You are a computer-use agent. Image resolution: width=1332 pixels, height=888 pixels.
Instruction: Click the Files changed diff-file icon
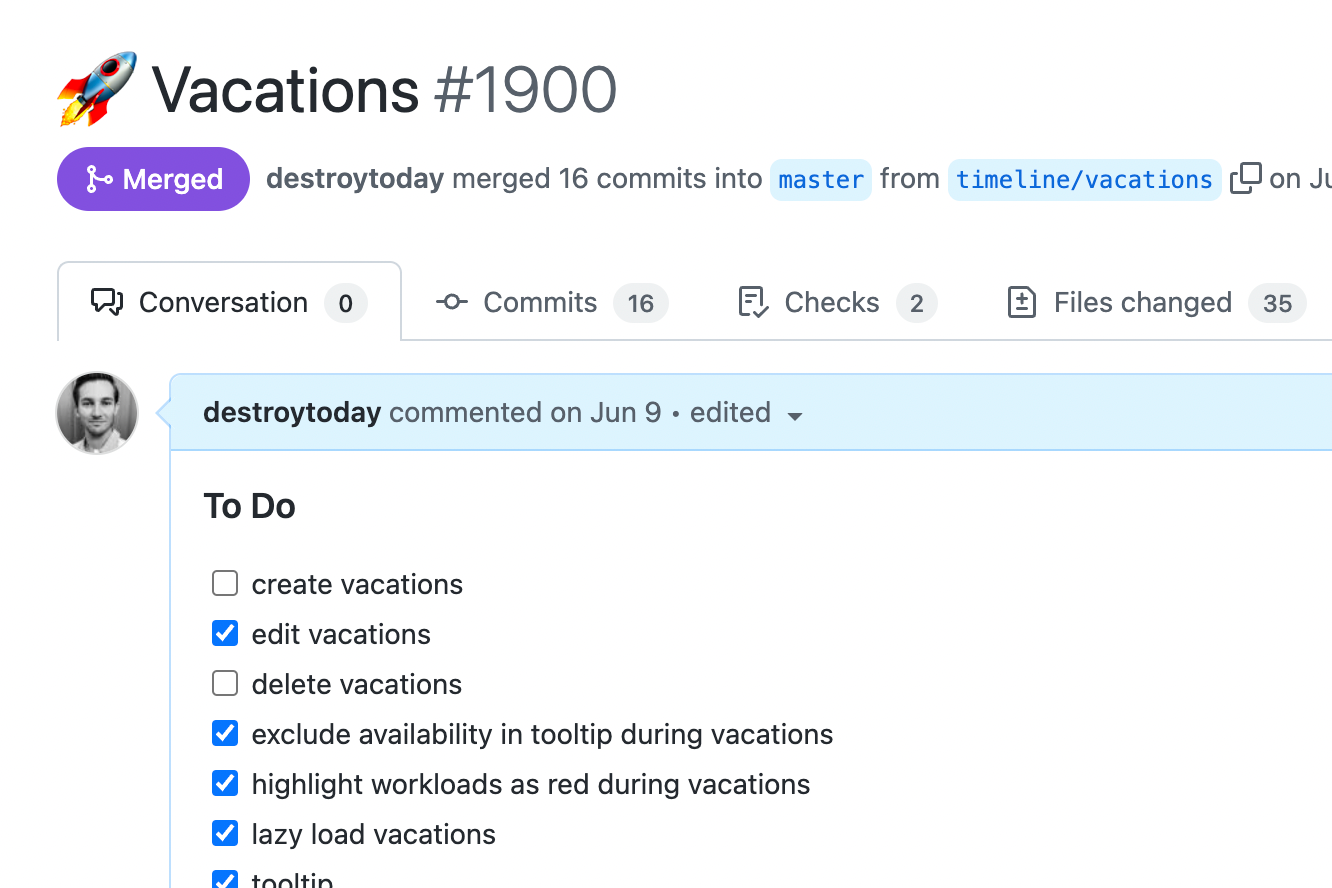1022,302
